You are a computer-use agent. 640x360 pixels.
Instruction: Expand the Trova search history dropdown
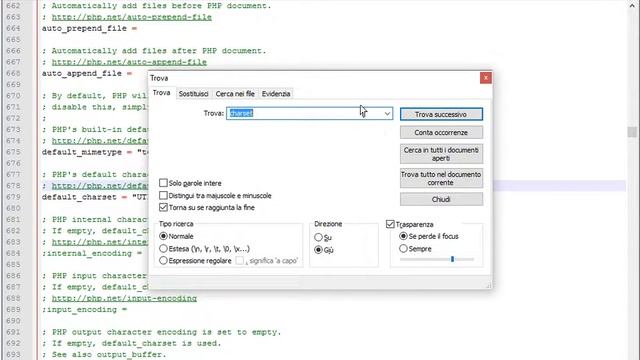[x=387, y=113]
